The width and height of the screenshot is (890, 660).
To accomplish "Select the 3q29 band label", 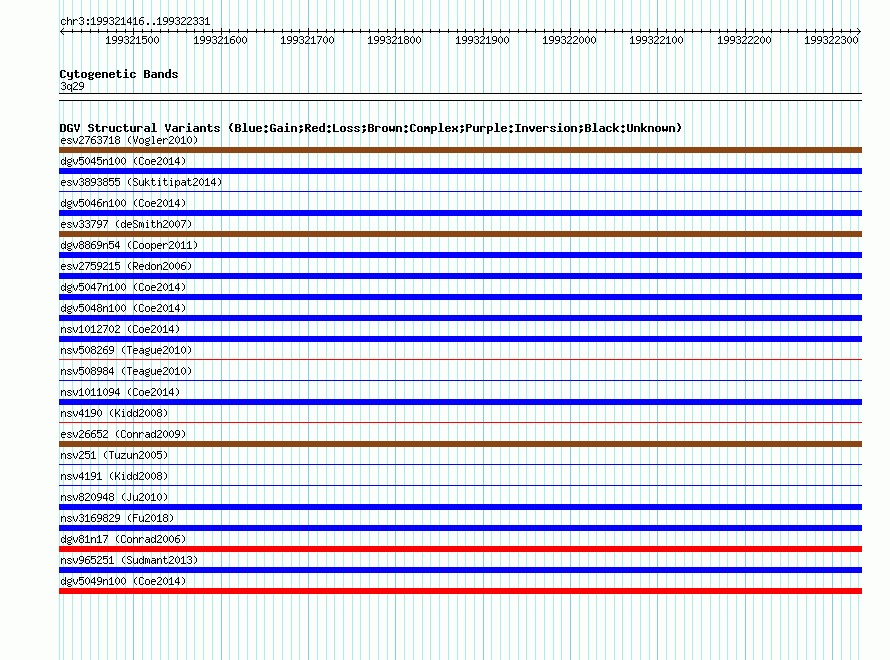I will [72, 86].
